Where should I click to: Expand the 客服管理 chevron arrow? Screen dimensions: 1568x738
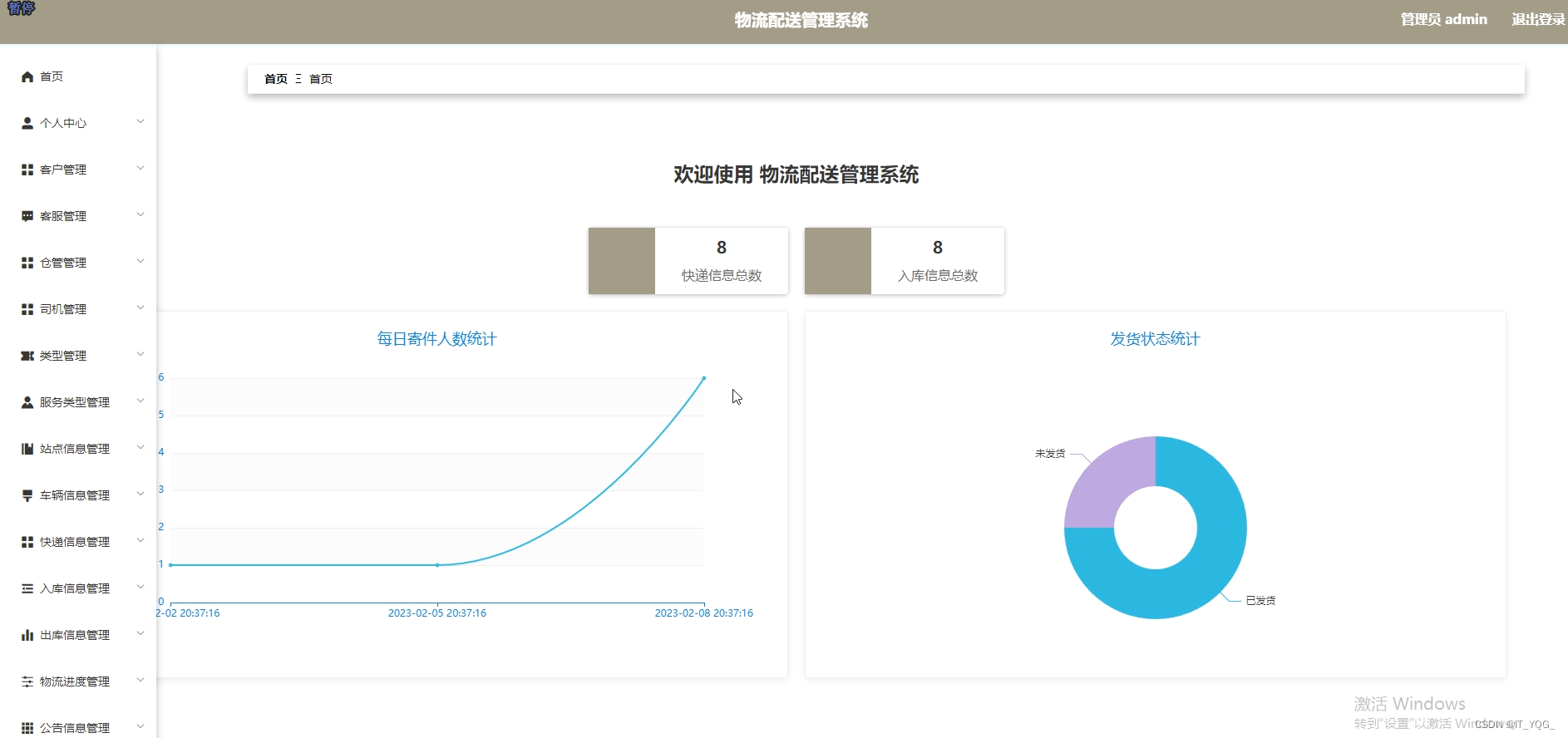pos(141,214)
